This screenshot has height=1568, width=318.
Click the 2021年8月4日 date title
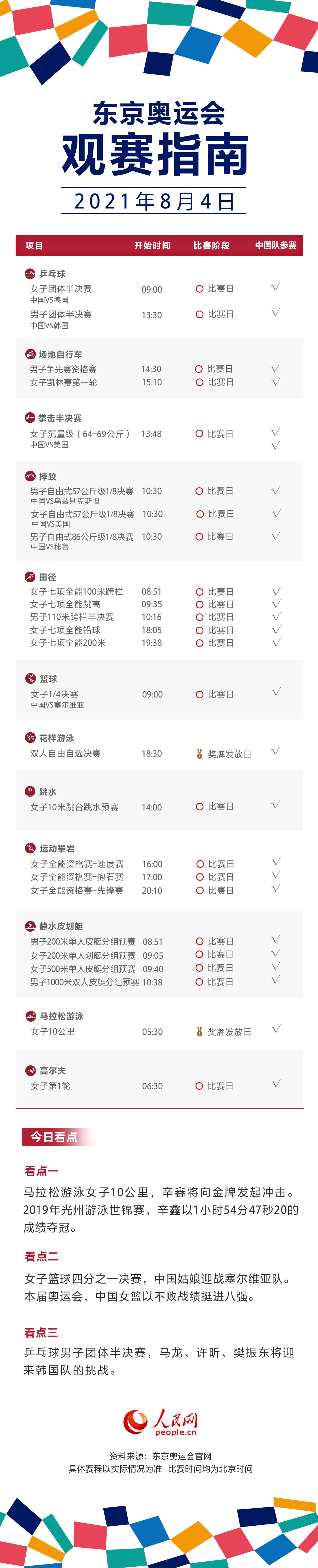coord(154,201)
